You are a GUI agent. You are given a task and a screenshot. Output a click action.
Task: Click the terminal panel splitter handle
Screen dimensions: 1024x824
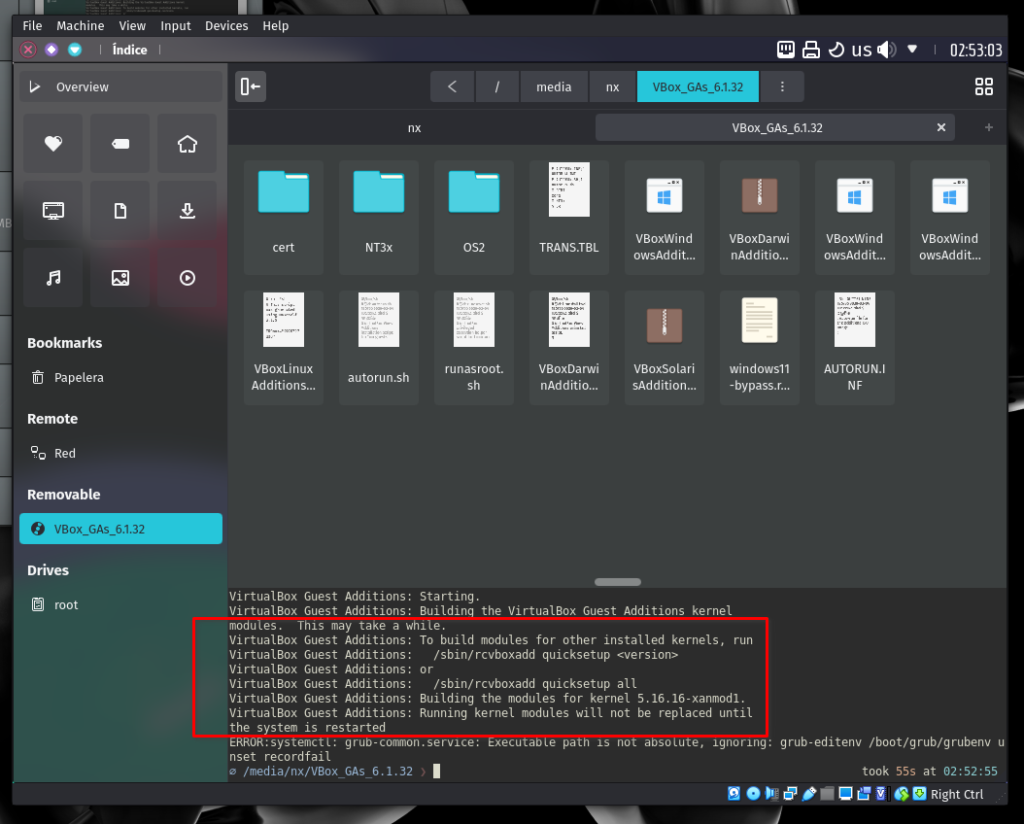point(618,582)
